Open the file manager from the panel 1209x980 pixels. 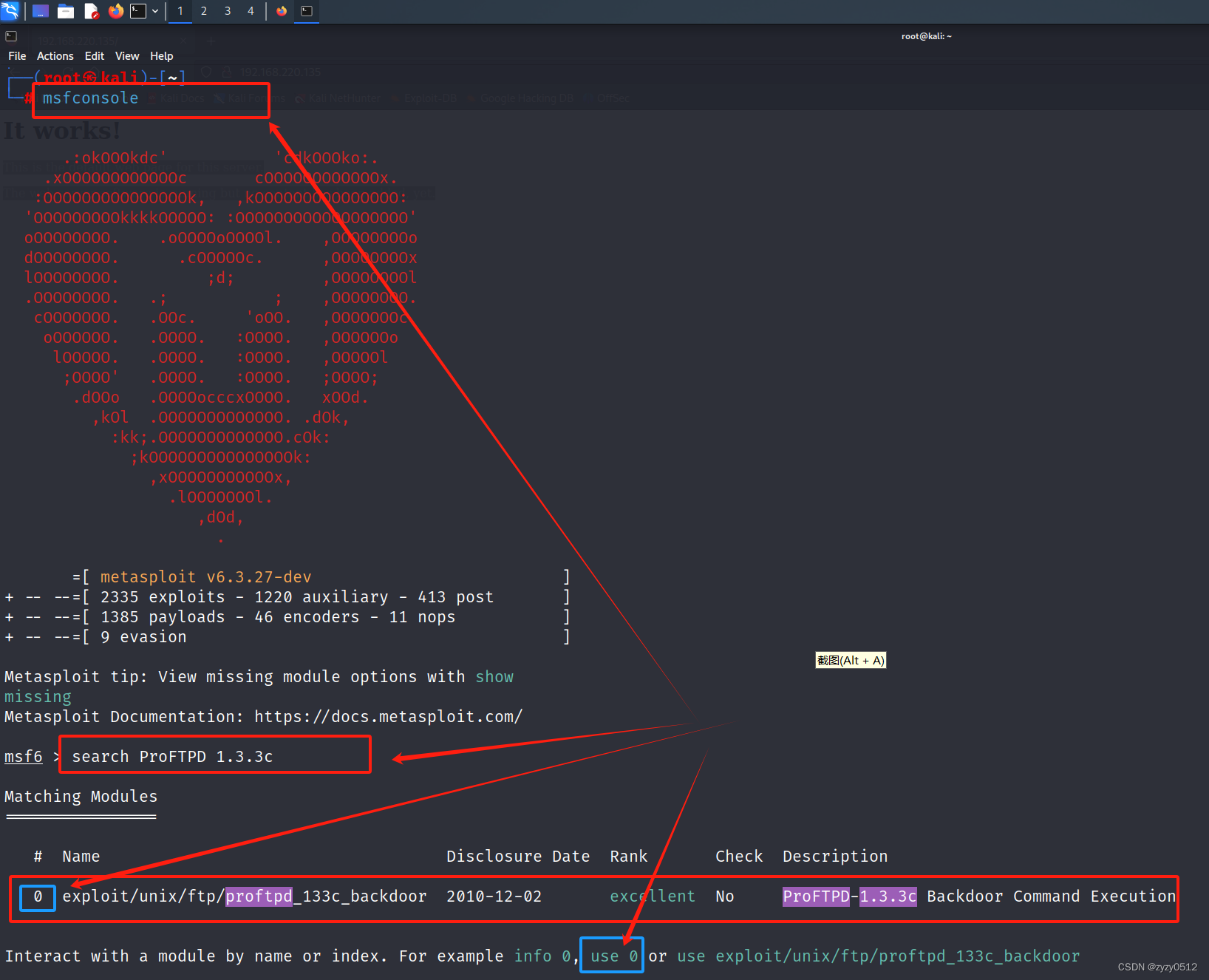pyautogui.click(x=66, y=11)
